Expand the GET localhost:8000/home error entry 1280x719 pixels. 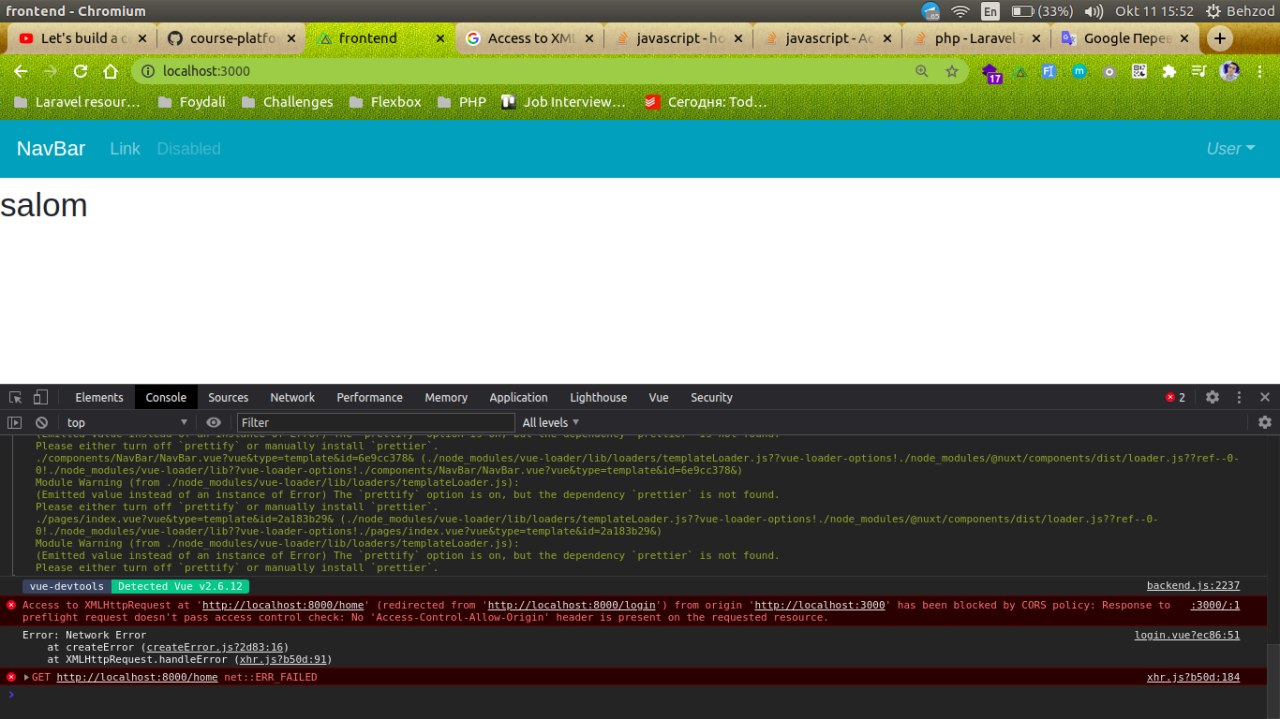click(x=27, y=677)
